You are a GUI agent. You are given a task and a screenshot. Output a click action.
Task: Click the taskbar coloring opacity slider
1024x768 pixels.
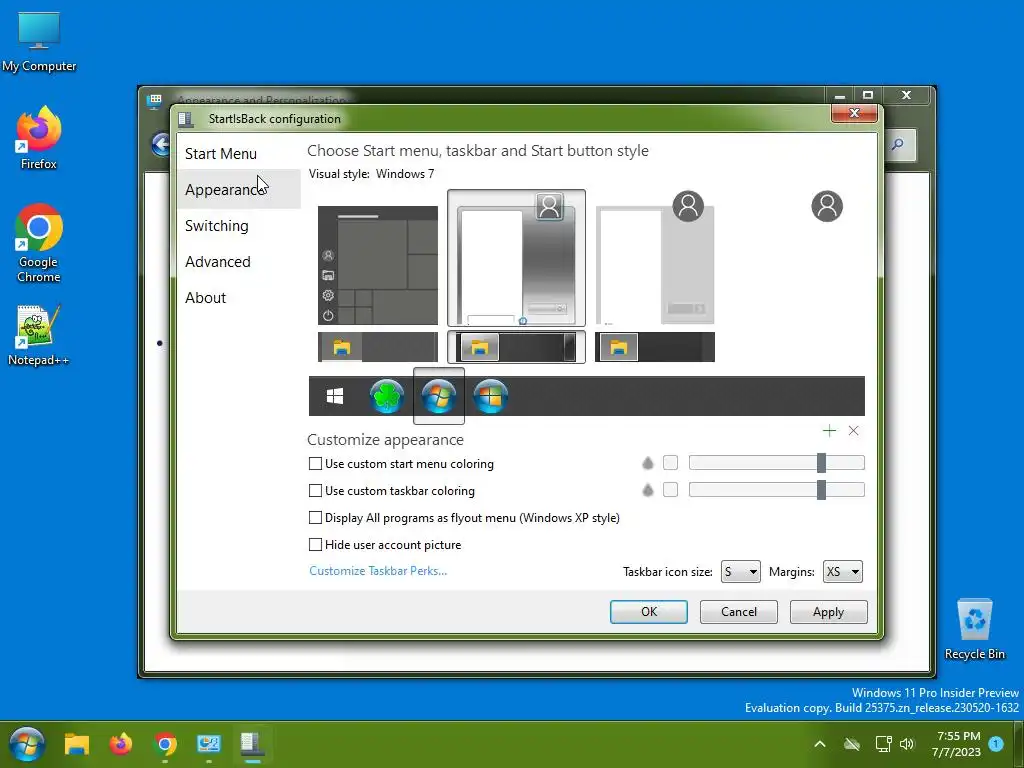pos(776,490)
